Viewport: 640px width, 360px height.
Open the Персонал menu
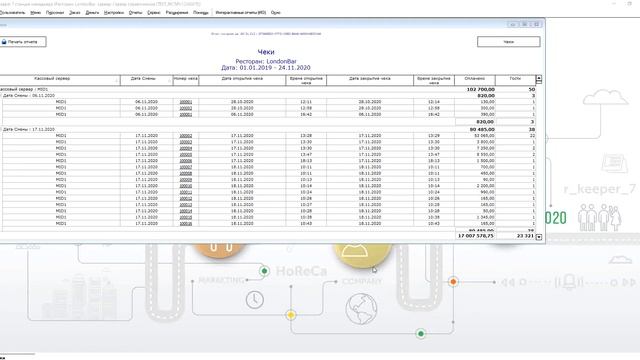[55, 13]
